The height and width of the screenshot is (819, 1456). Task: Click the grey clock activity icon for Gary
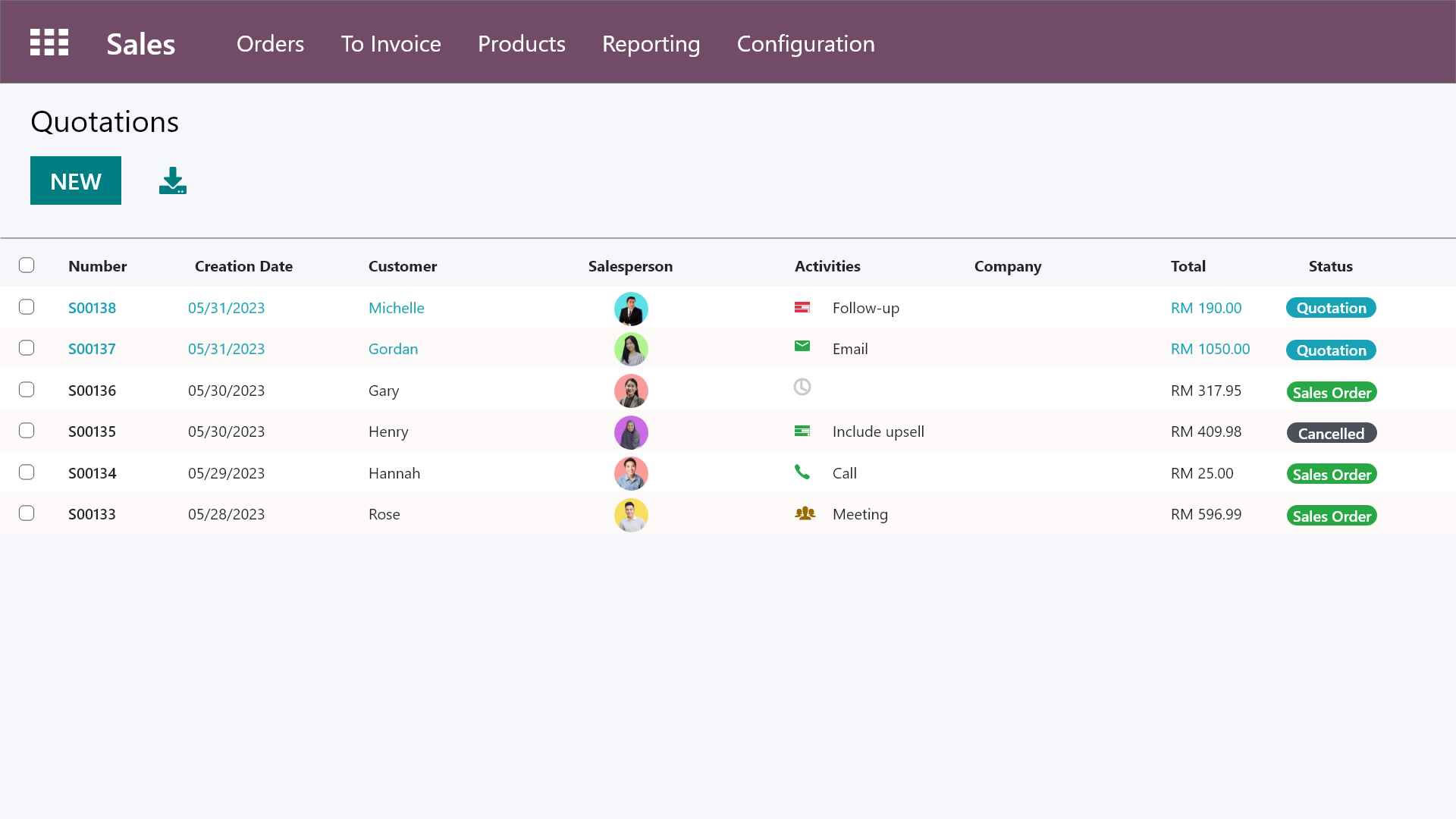click(x=802, y=388)
